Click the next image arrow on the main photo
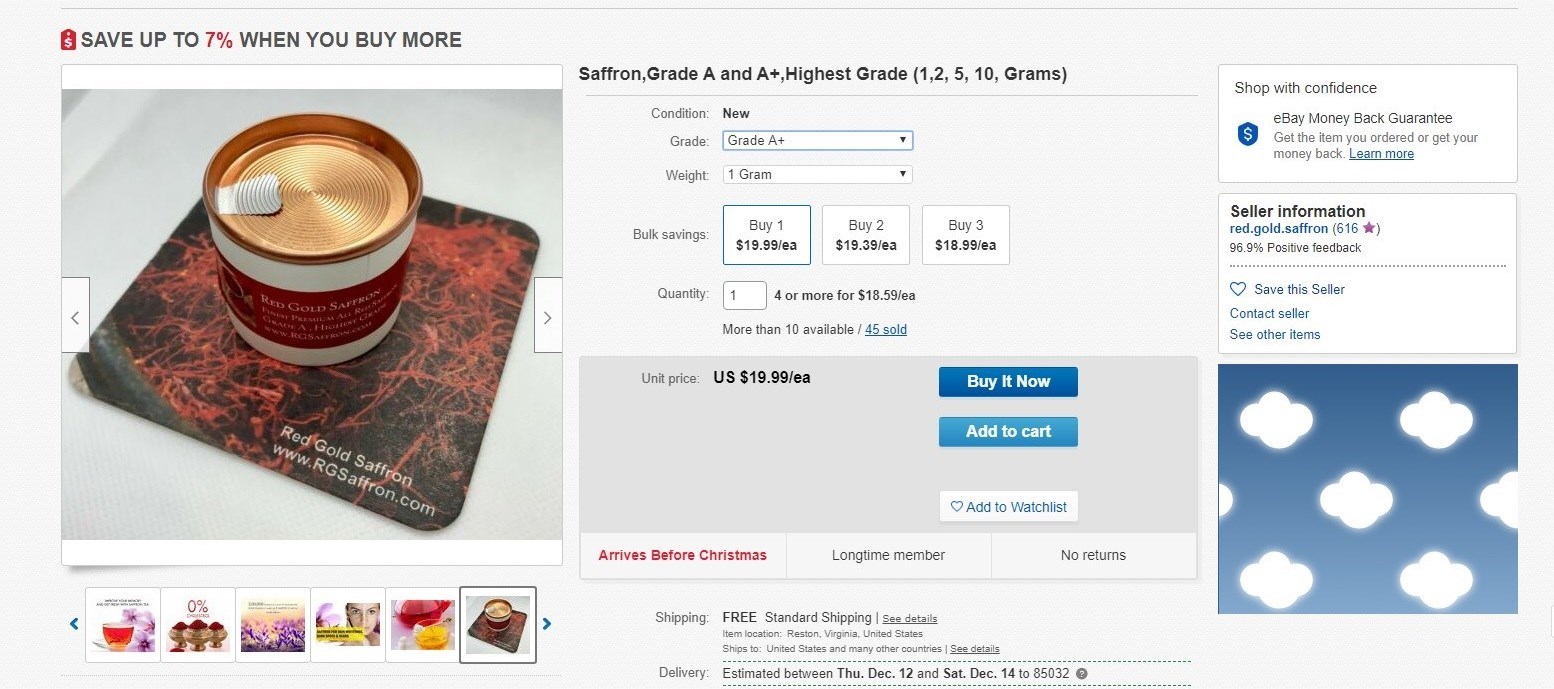The height and width of the screenshot is (689, 1554). click(x=547, y=316)
